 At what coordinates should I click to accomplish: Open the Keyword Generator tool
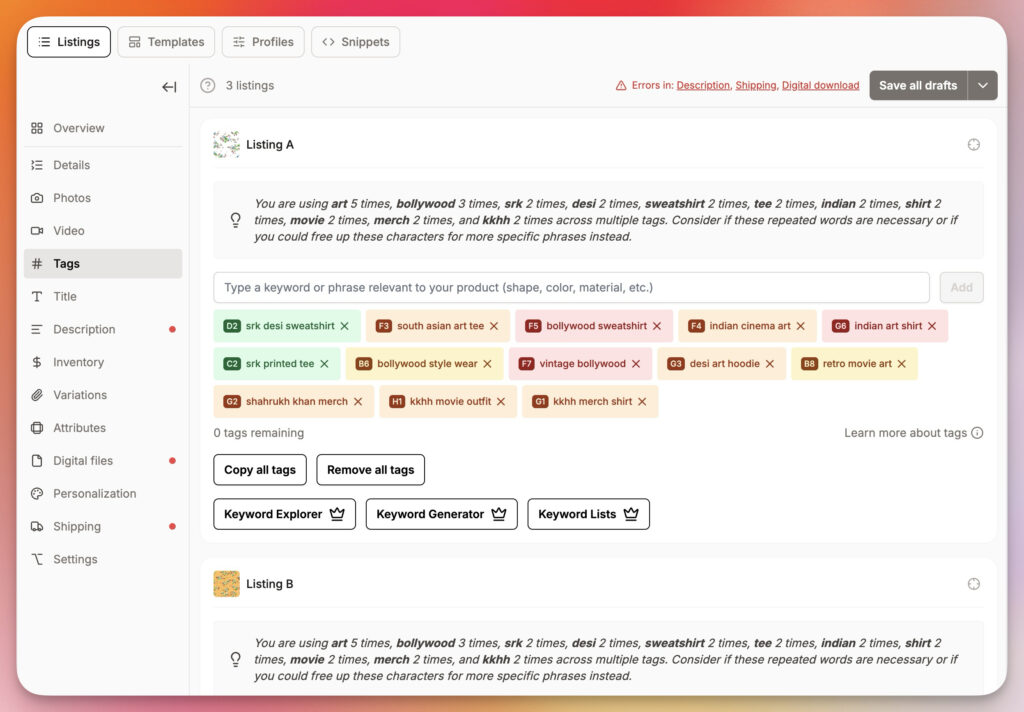point(441,514)
